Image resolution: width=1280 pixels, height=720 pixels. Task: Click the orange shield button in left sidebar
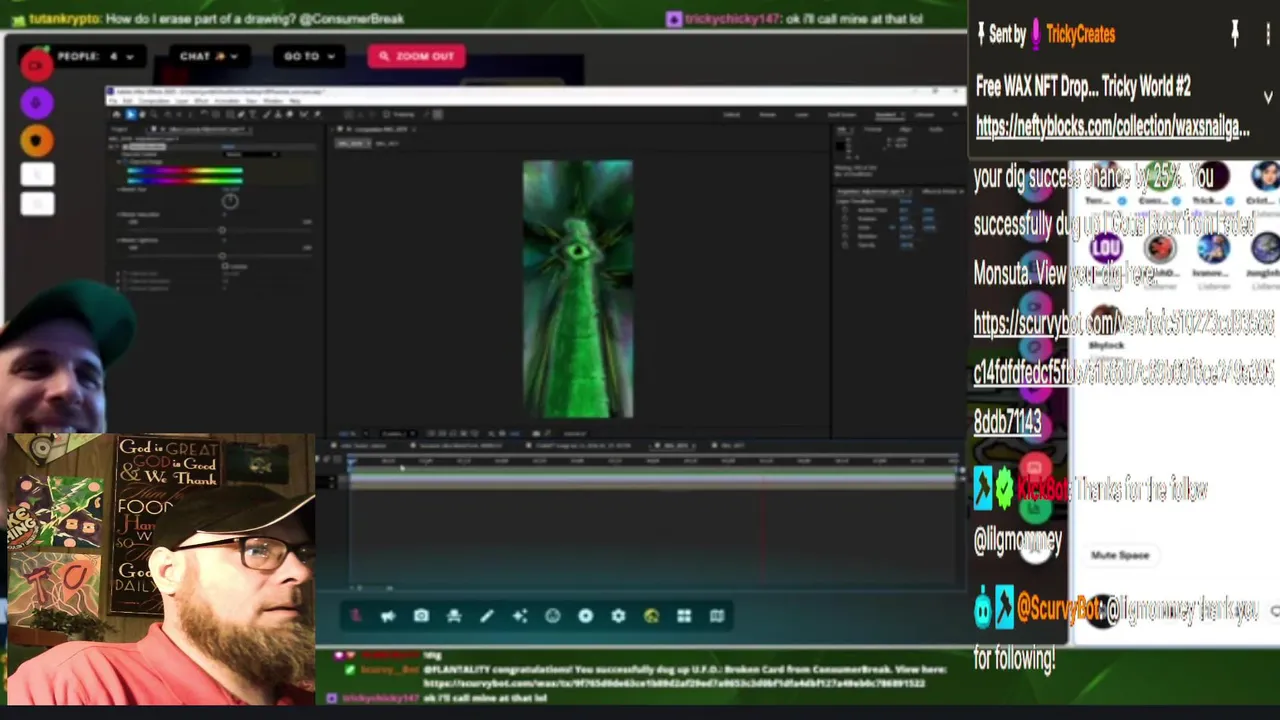pyautogui.click(x=37, y=140)
